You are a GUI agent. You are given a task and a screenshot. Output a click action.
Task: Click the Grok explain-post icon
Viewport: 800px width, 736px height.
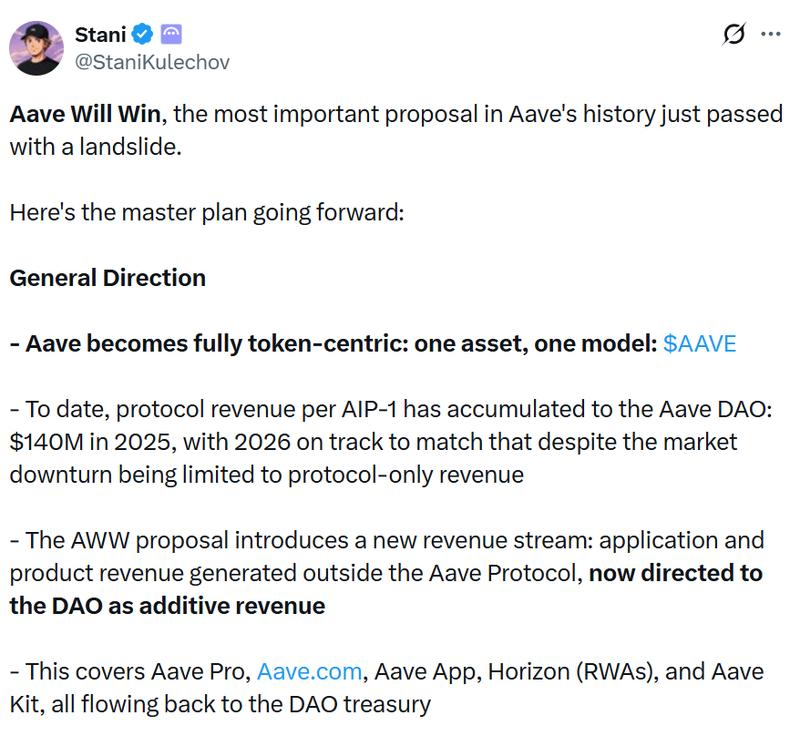[733, 34]
